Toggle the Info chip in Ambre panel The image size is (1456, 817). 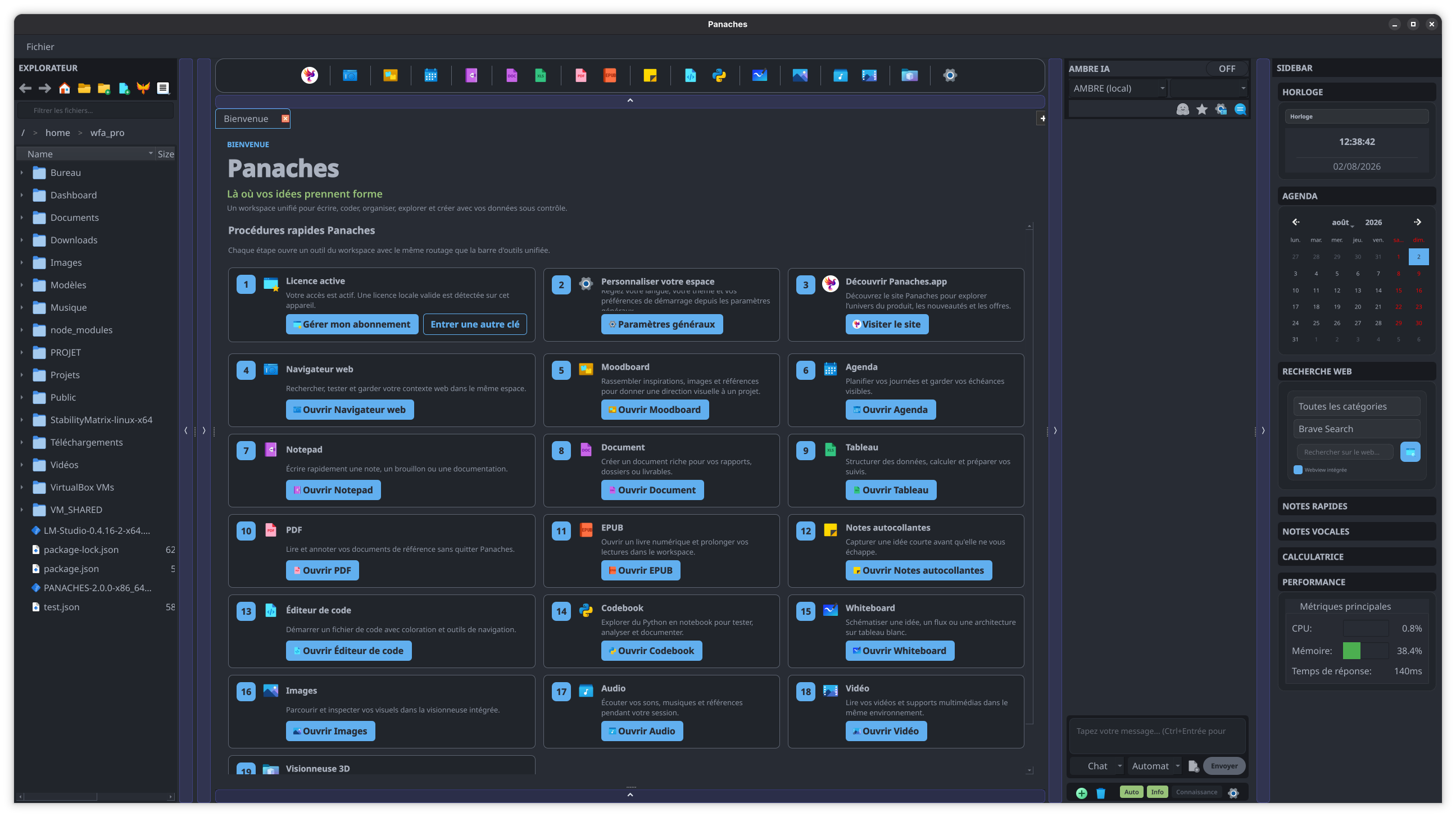click(x=1157, y=792)
